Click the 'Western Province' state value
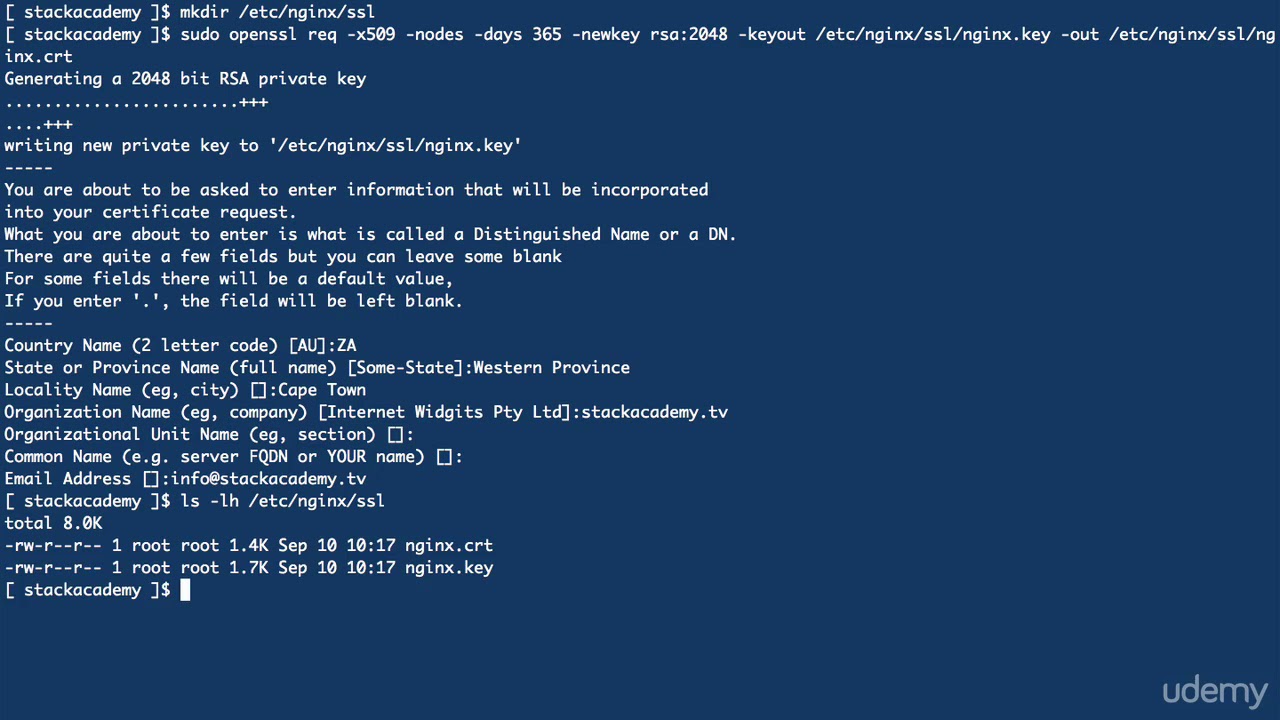Image resolution: width=1280 pixels, height=720 pixels. 551,368
